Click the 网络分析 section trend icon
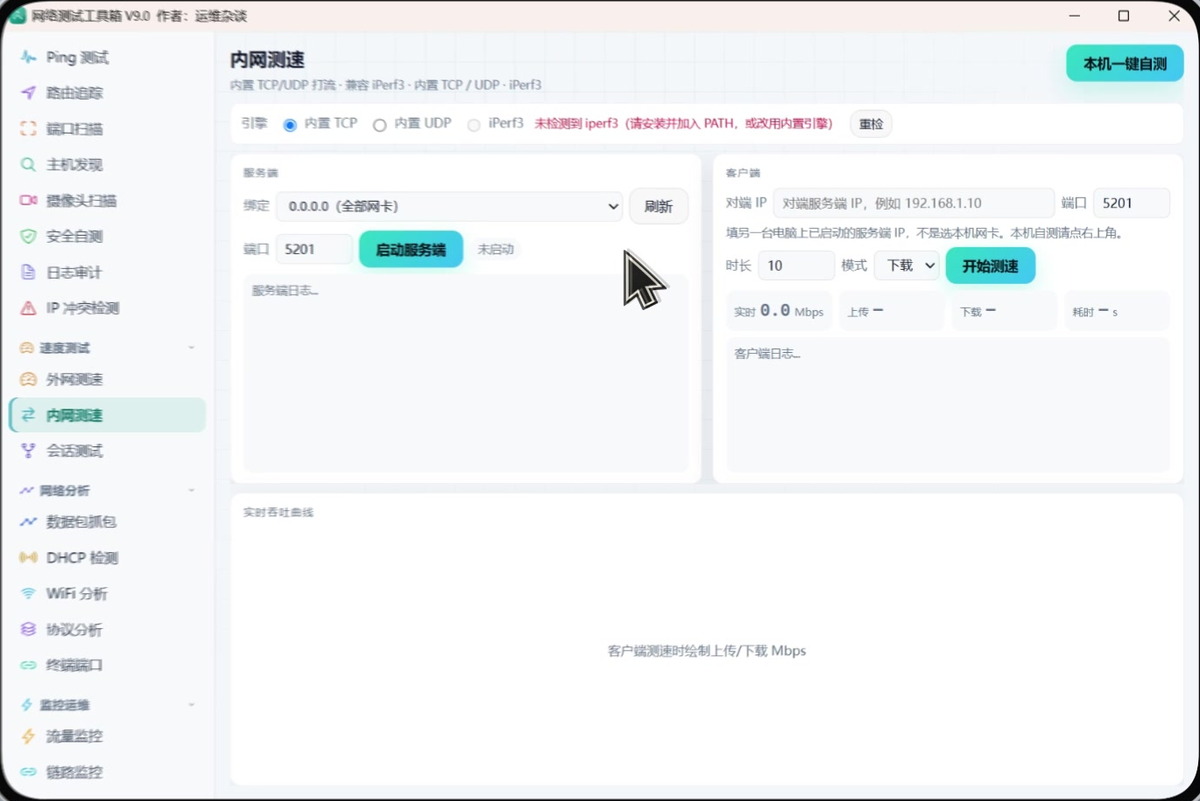 (x=26, y=491)
